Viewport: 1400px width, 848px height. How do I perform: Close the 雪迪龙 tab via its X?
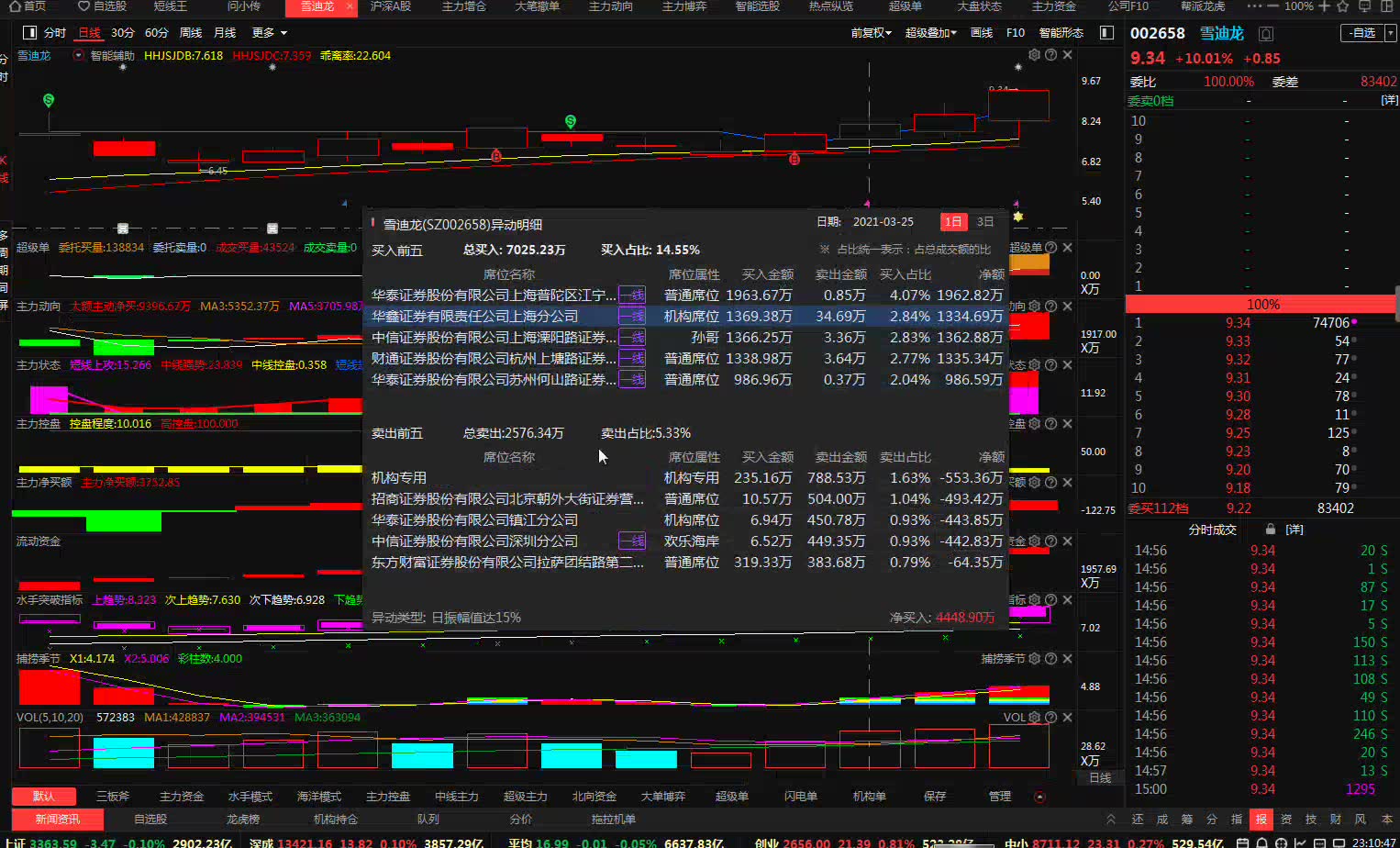tap(350, 6)
